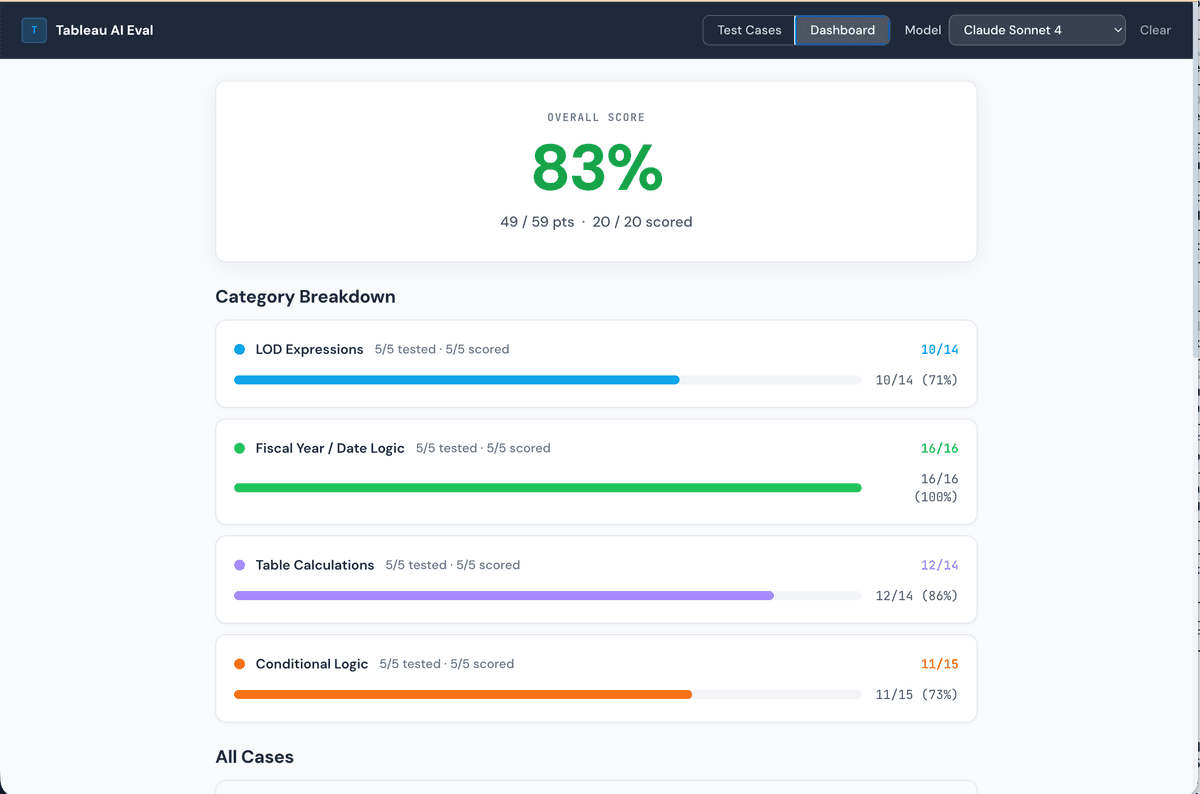Click the 83% overall score

pyautogui.click(x=596, y=168)
